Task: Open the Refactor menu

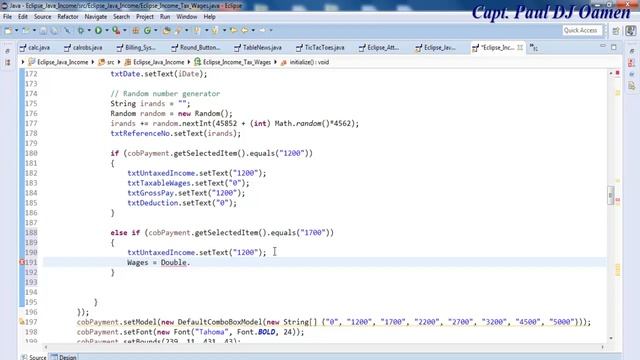Action: pyautogui.click(x=68, y=17)
